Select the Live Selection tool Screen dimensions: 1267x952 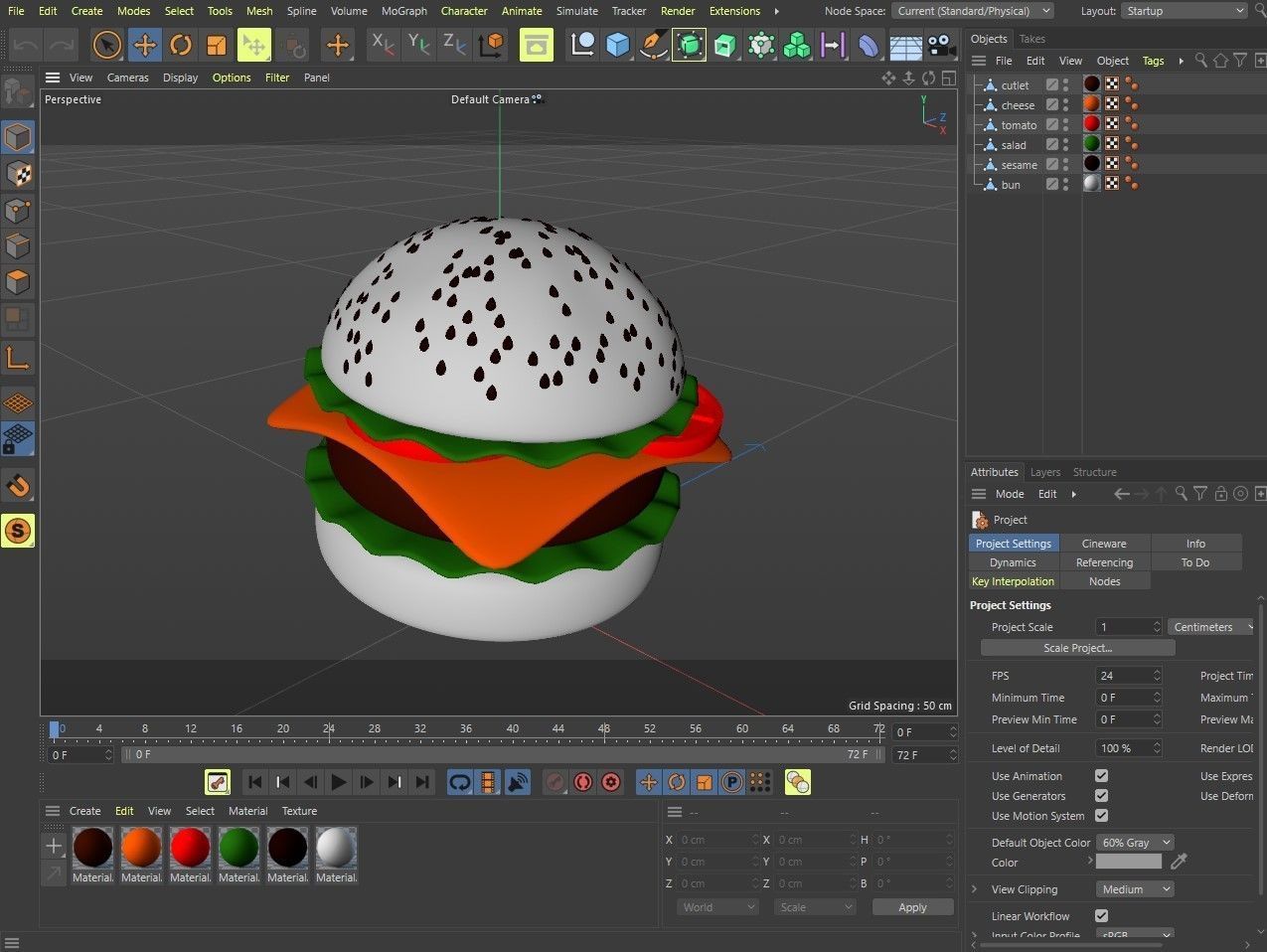tap(107, 45)
